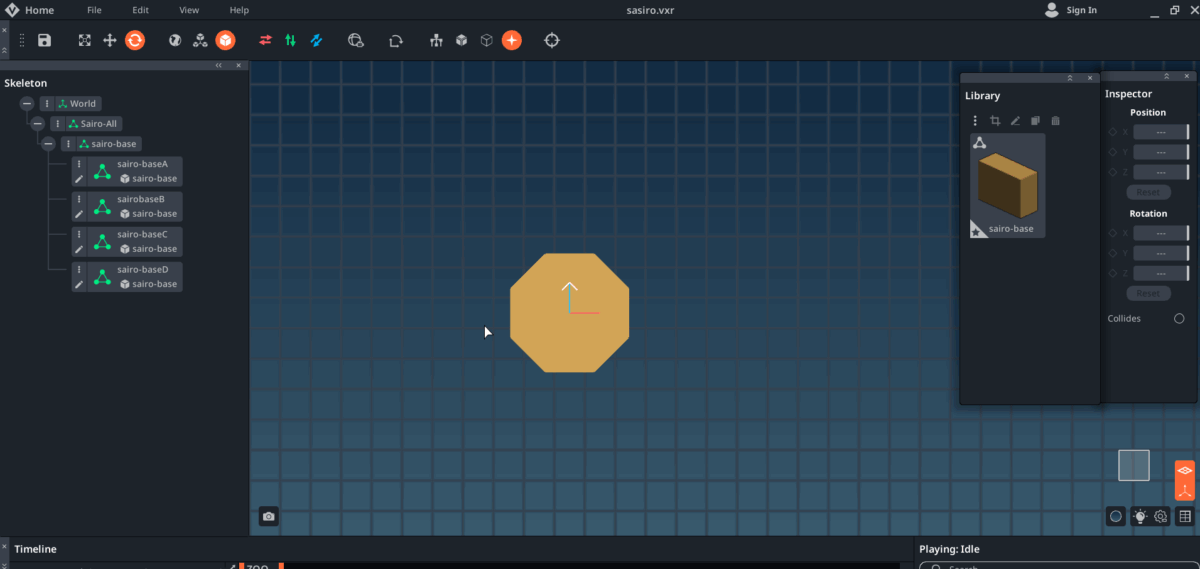Image resolution: width=1200 pixels, height=569 pixels.
Task: Edit sairobaseB with its pencil icon
Action: coord(79,214)
